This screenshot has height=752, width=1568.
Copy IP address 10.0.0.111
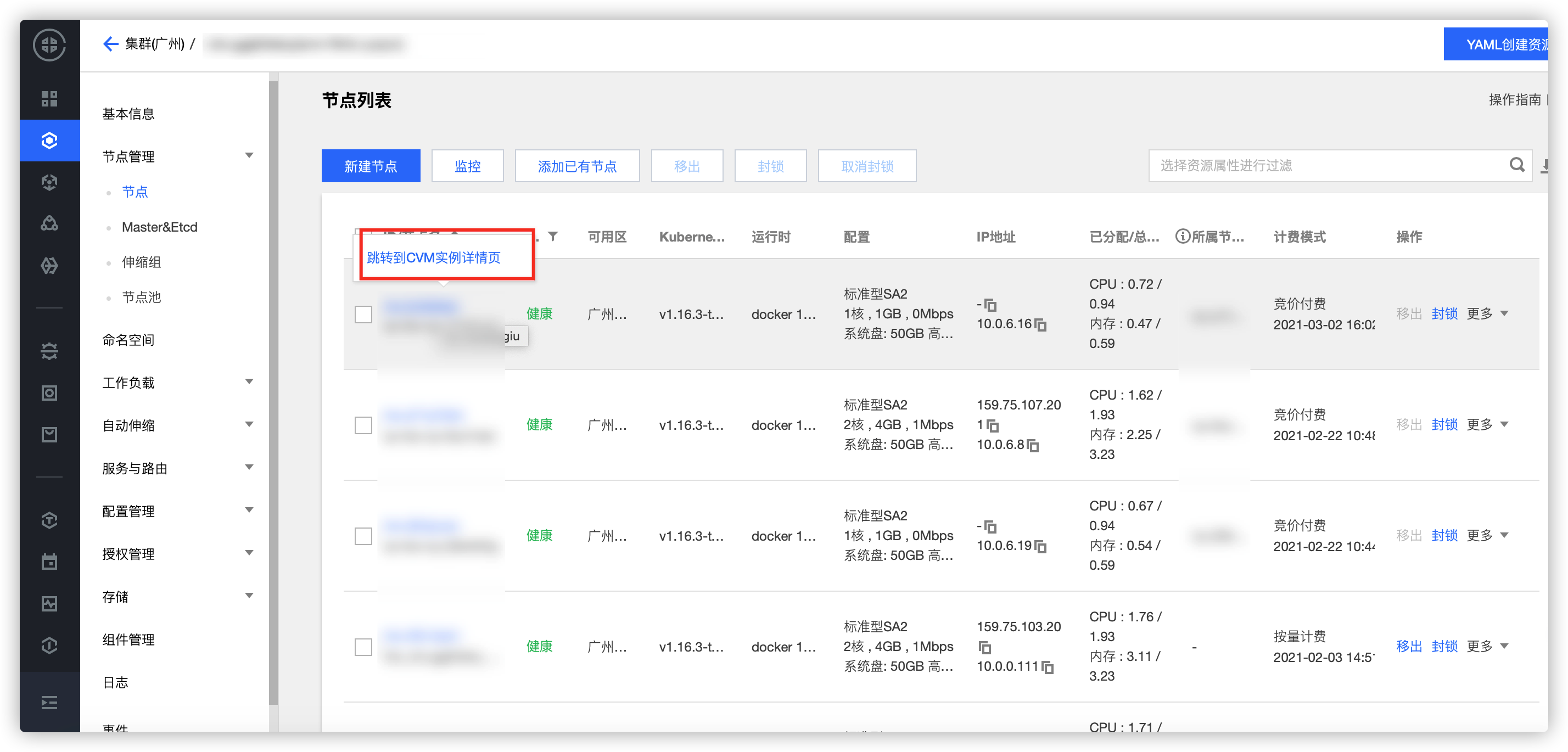(x=1048, y=667)
